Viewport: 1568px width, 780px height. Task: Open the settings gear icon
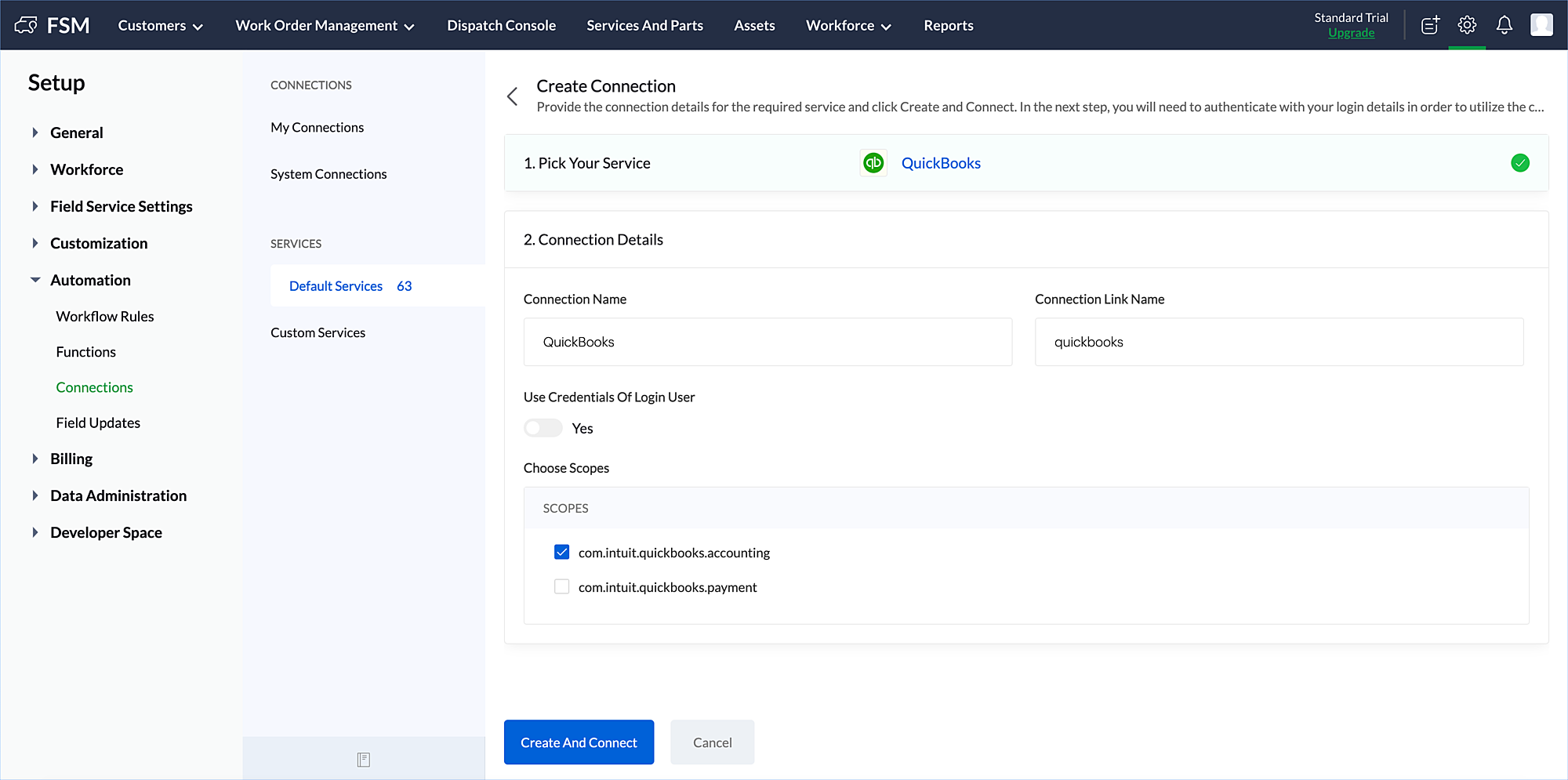(x=1467, y=25)
